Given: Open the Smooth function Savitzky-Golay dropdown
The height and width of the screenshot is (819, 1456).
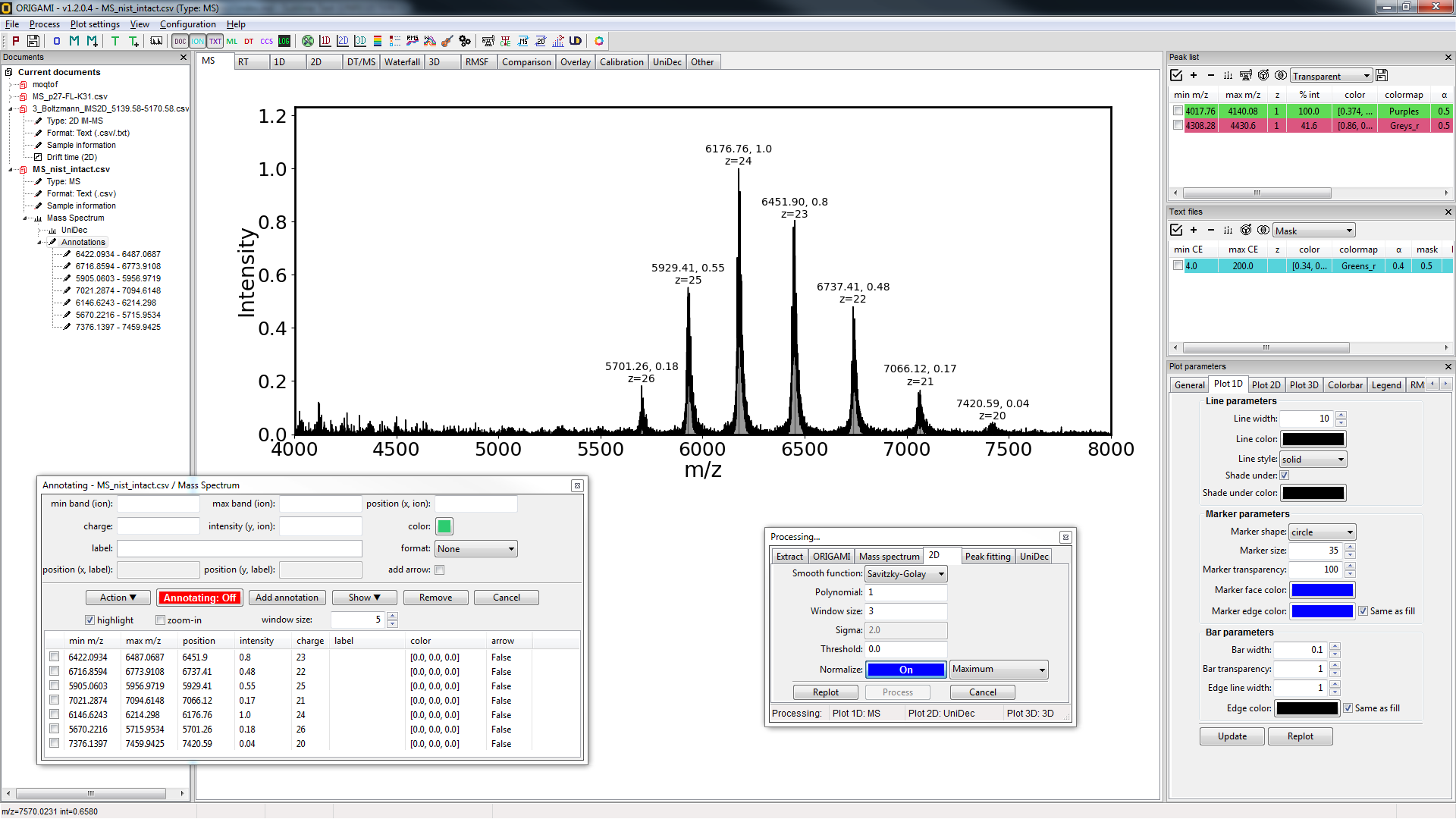Looking at the screenshot, I should tap(906, 574).
